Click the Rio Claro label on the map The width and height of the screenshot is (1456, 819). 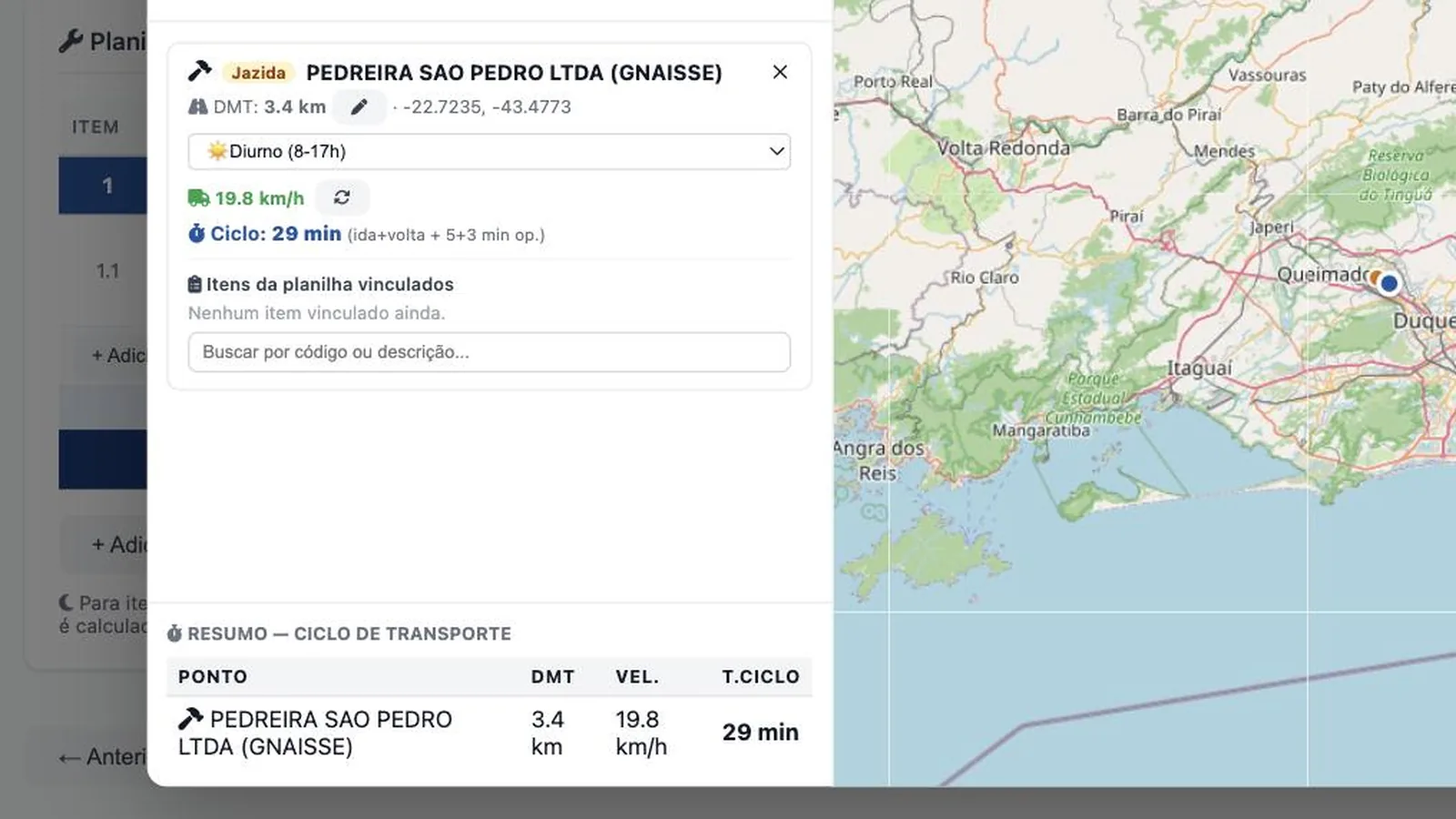[x=985, y=278]
